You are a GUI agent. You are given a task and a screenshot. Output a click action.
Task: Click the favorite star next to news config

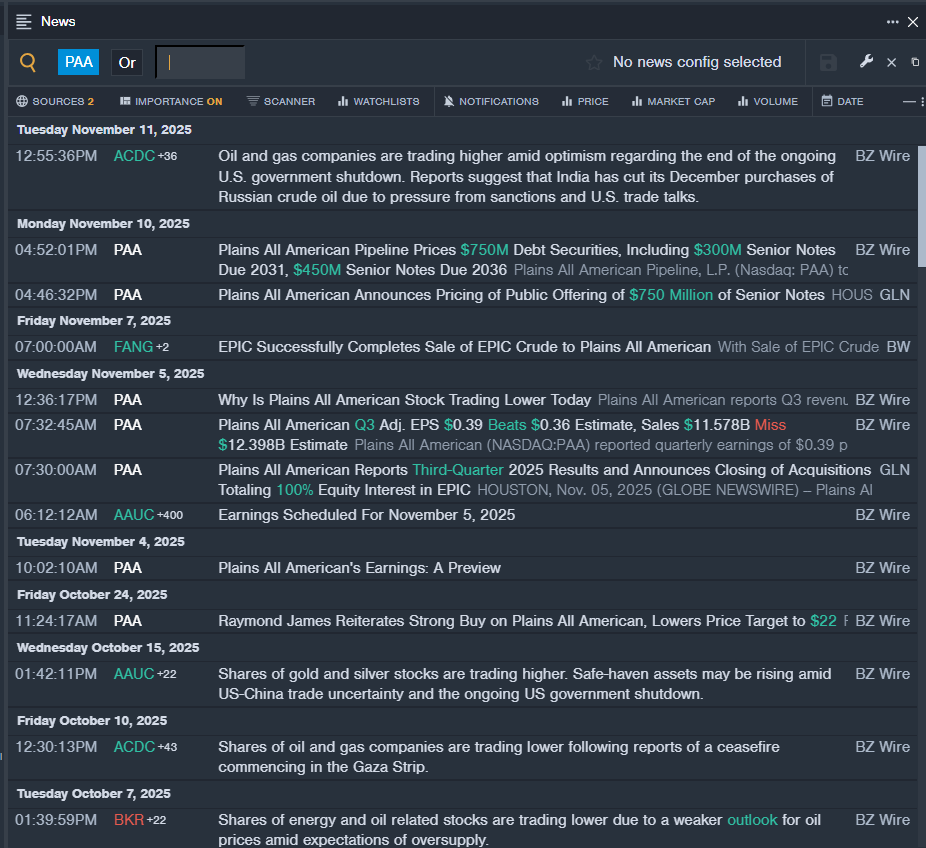tap(594, 63)
